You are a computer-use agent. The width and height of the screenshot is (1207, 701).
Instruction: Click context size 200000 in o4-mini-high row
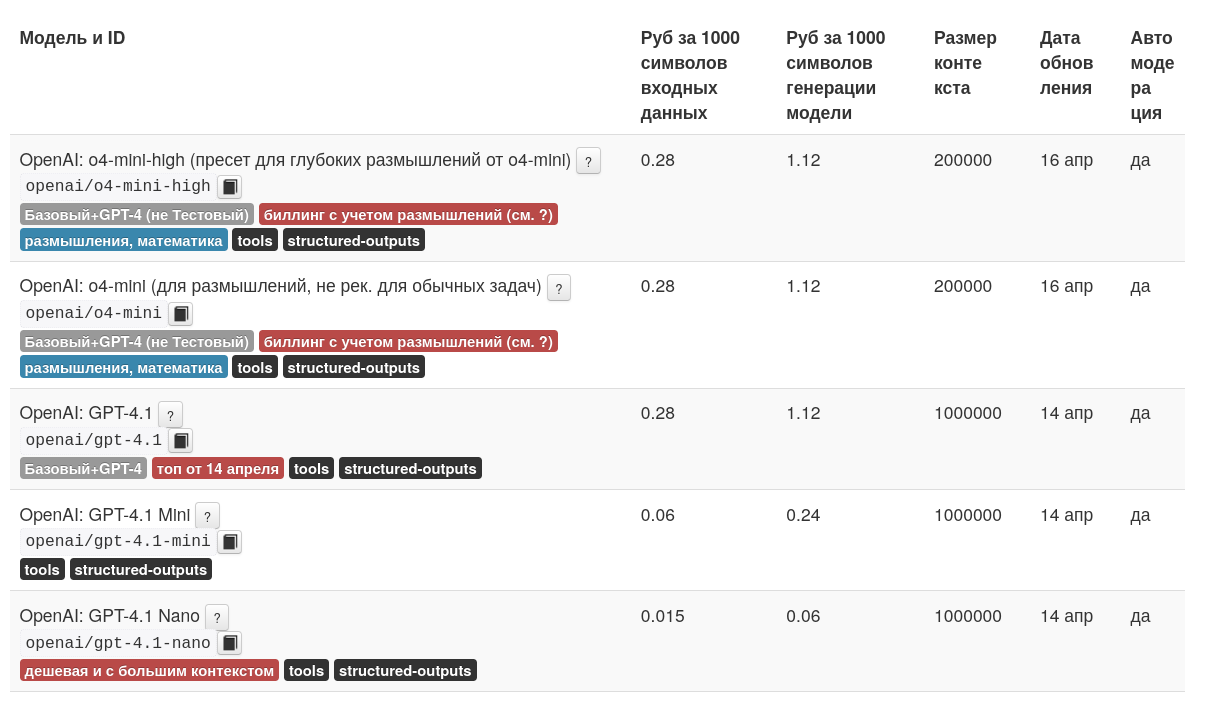click(963, 160)
